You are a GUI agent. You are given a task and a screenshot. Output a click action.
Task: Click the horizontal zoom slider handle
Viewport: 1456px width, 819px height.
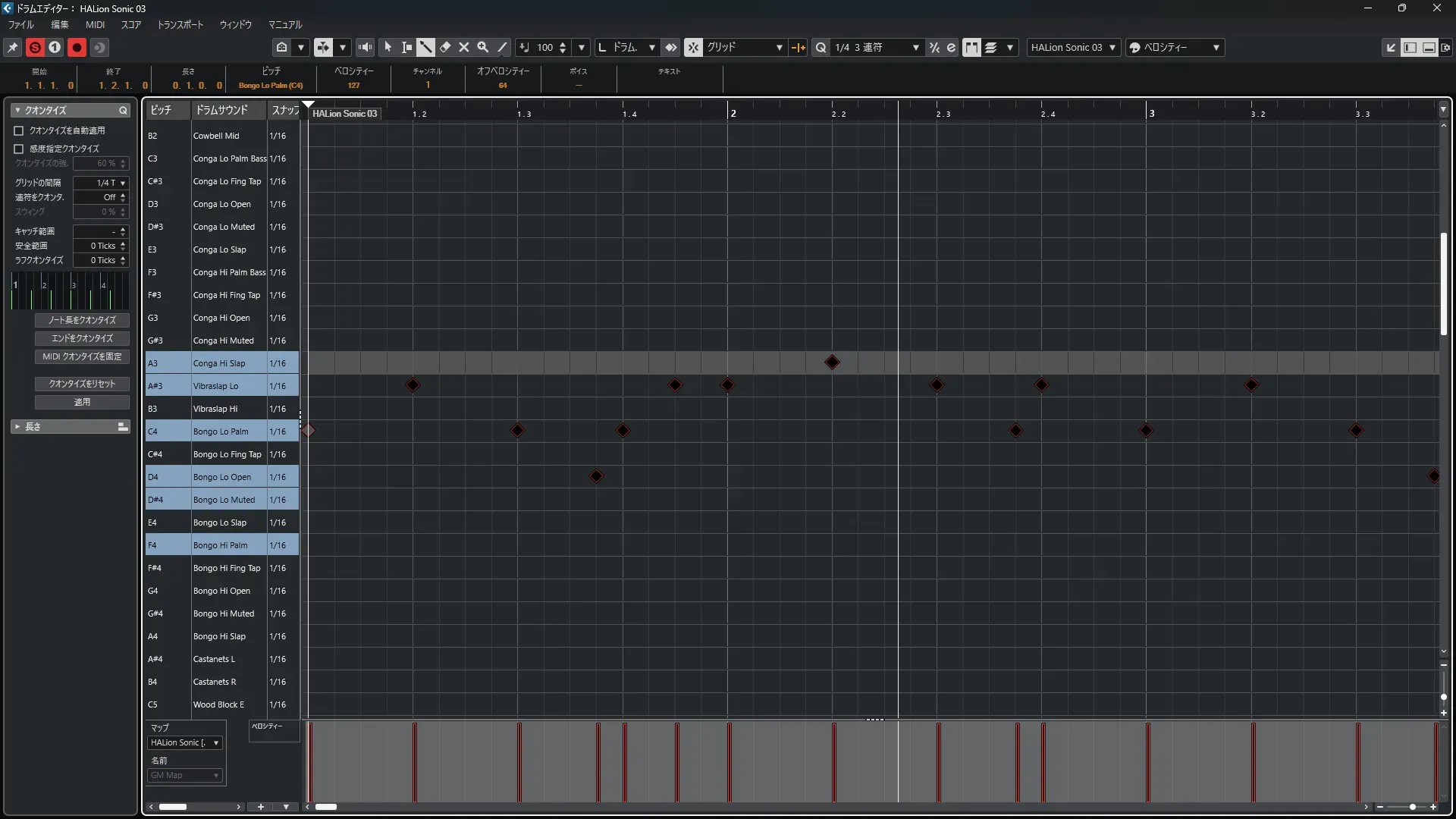click(1412, 807)
